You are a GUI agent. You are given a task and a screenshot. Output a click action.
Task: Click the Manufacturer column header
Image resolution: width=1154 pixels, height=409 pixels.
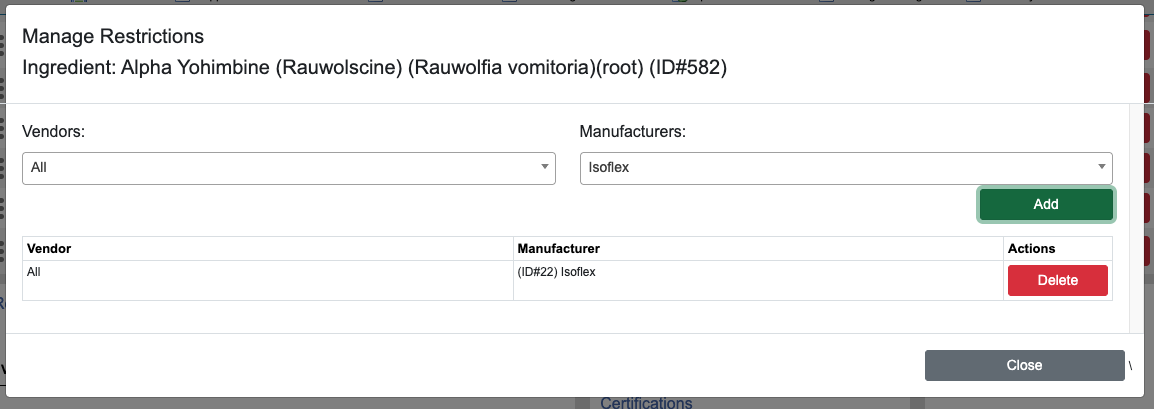click(559, 248)
